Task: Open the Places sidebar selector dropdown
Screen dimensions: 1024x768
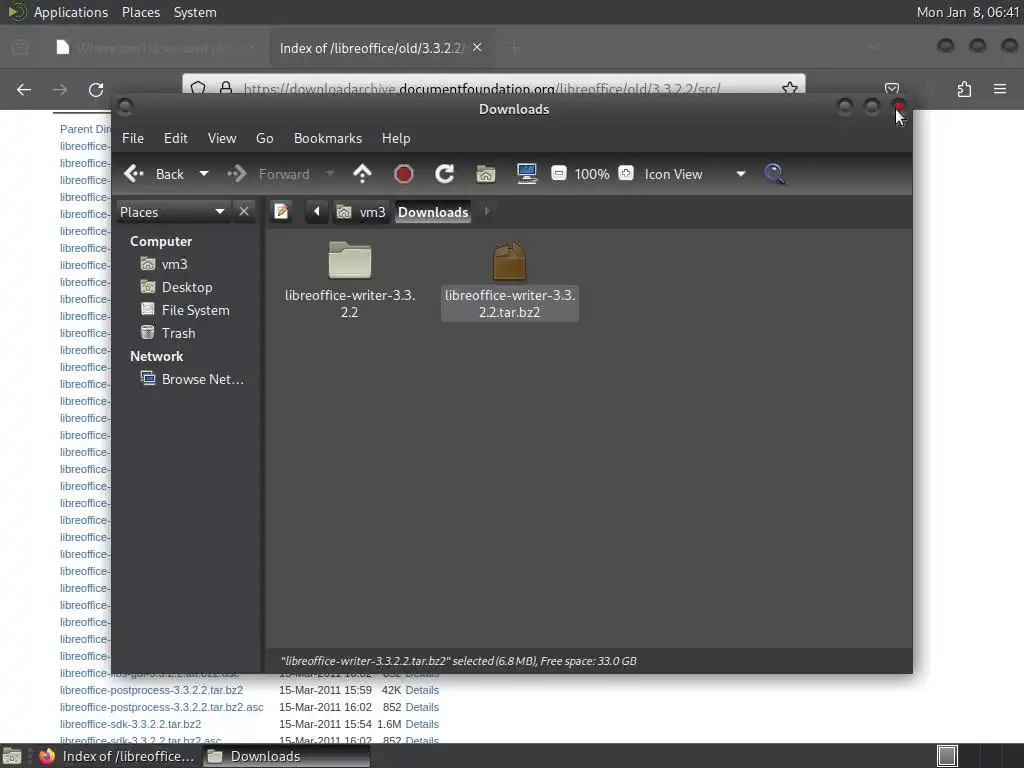Action: 173,212
